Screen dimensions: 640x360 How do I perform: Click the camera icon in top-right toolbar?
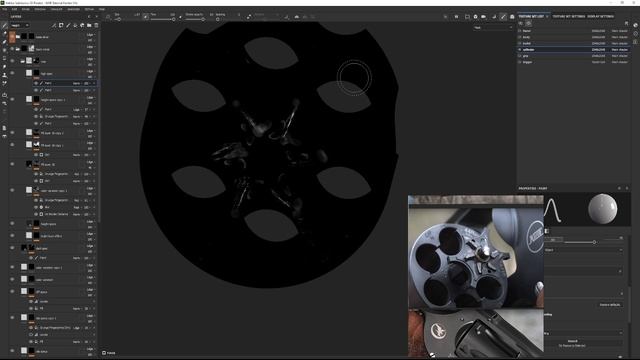tap(484, 17)
